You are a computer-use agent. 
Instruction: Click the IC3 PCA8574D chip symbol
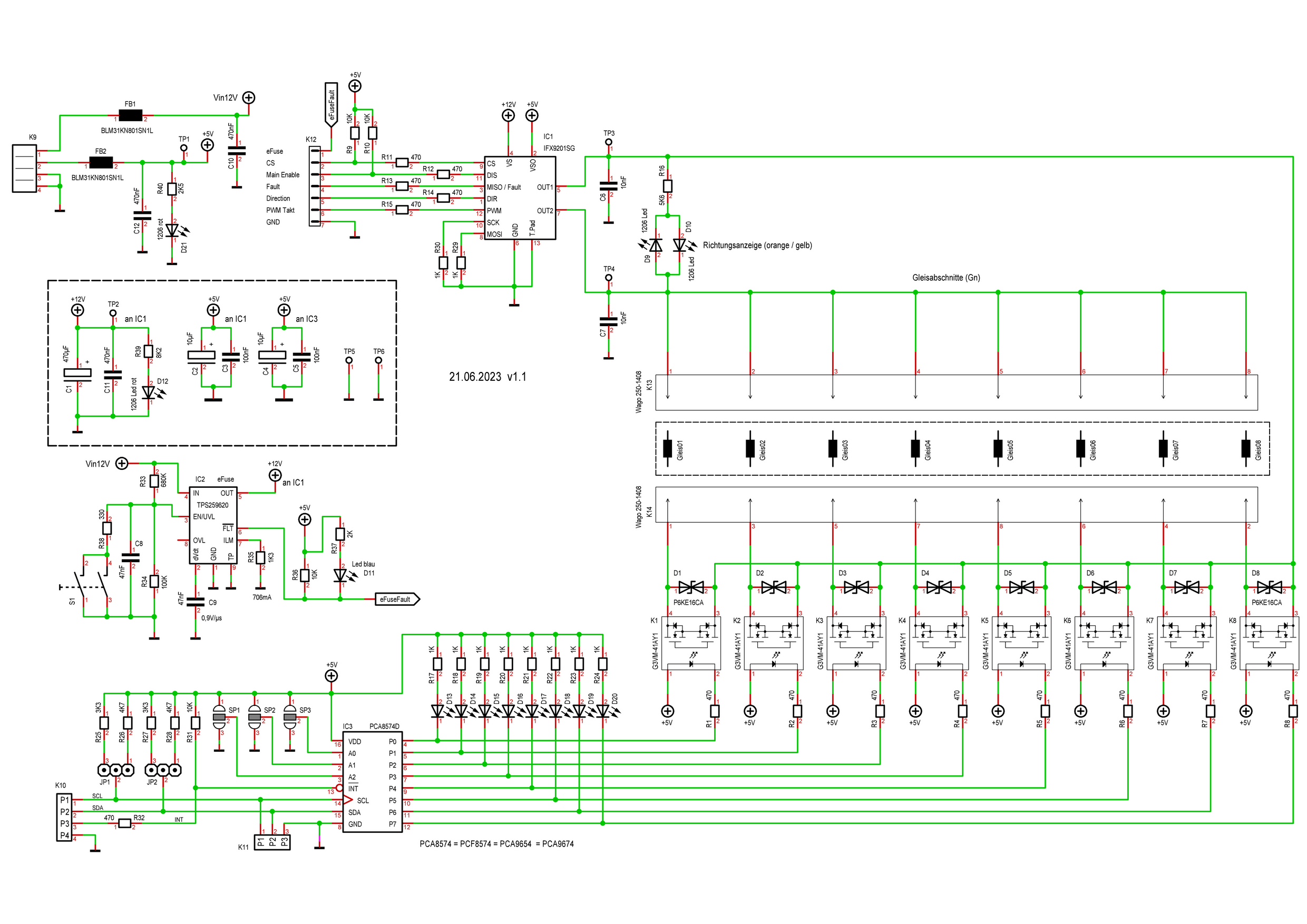[372, 782]
